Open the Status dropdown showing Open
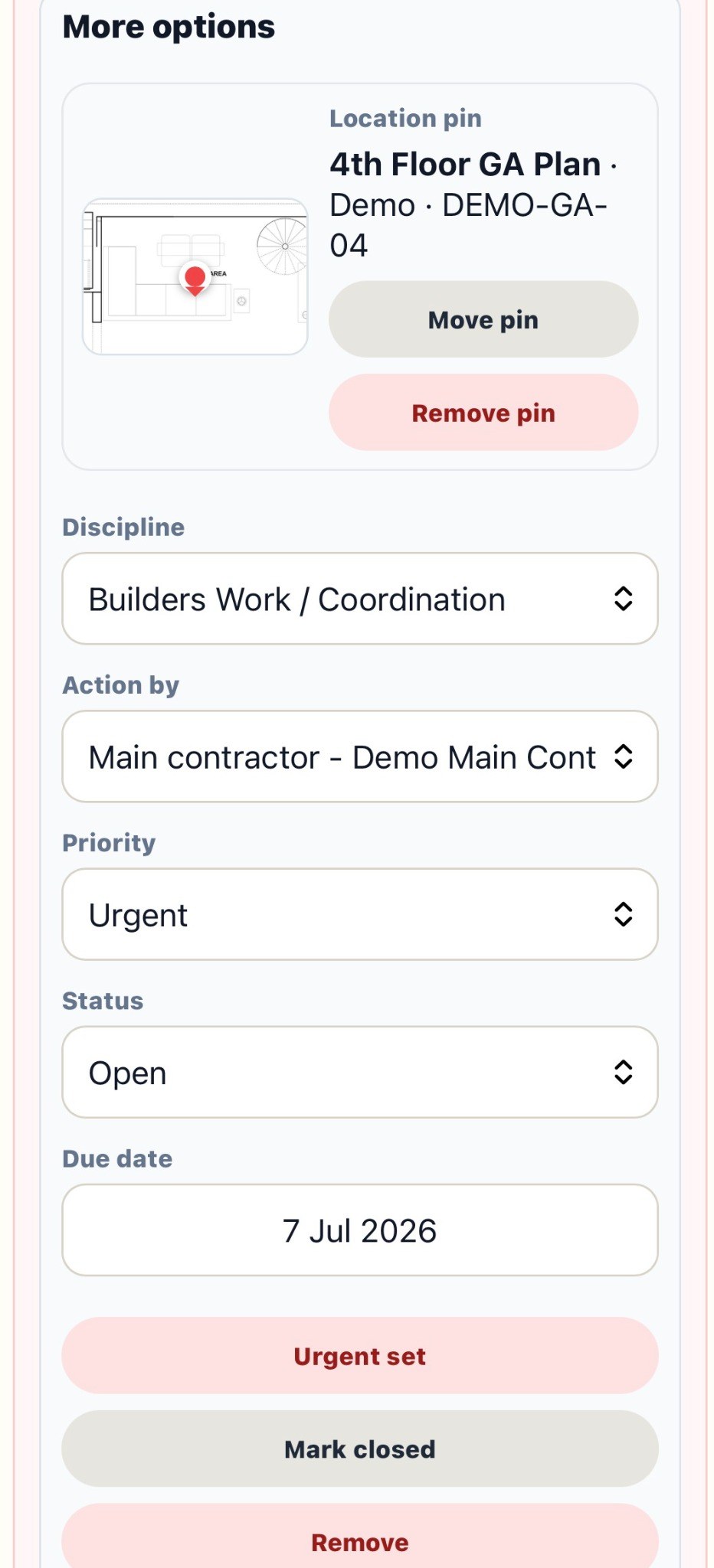 point(360,1072)
